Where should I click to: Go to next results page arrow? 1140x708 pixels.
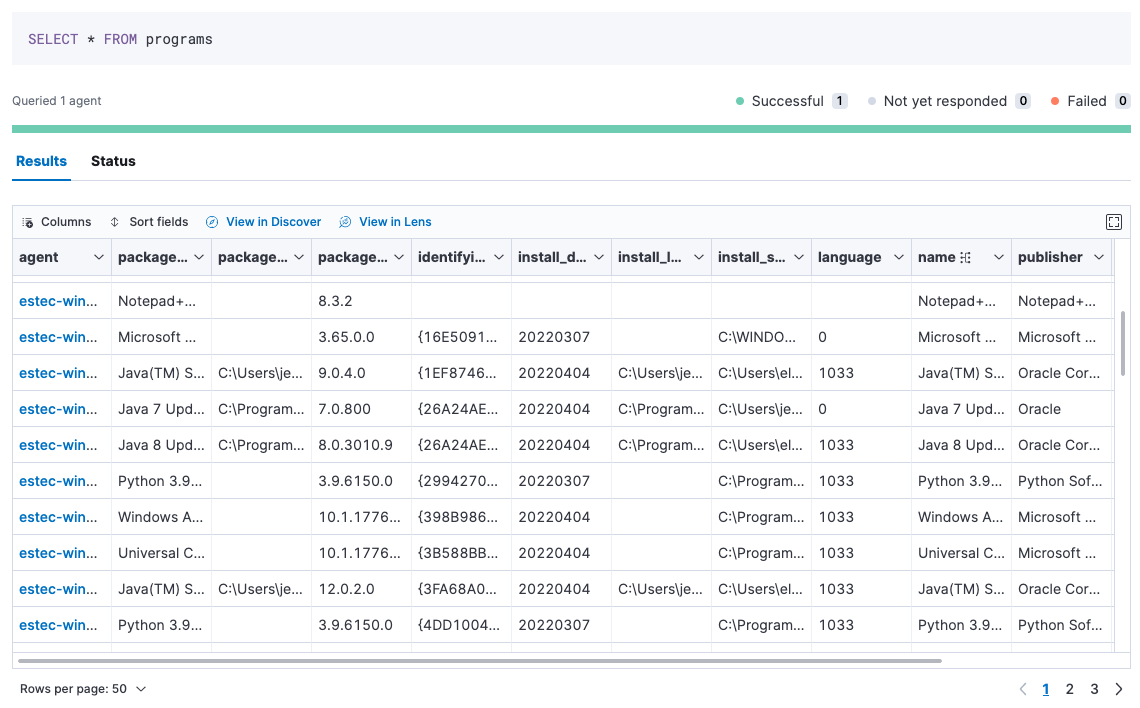1119,689
